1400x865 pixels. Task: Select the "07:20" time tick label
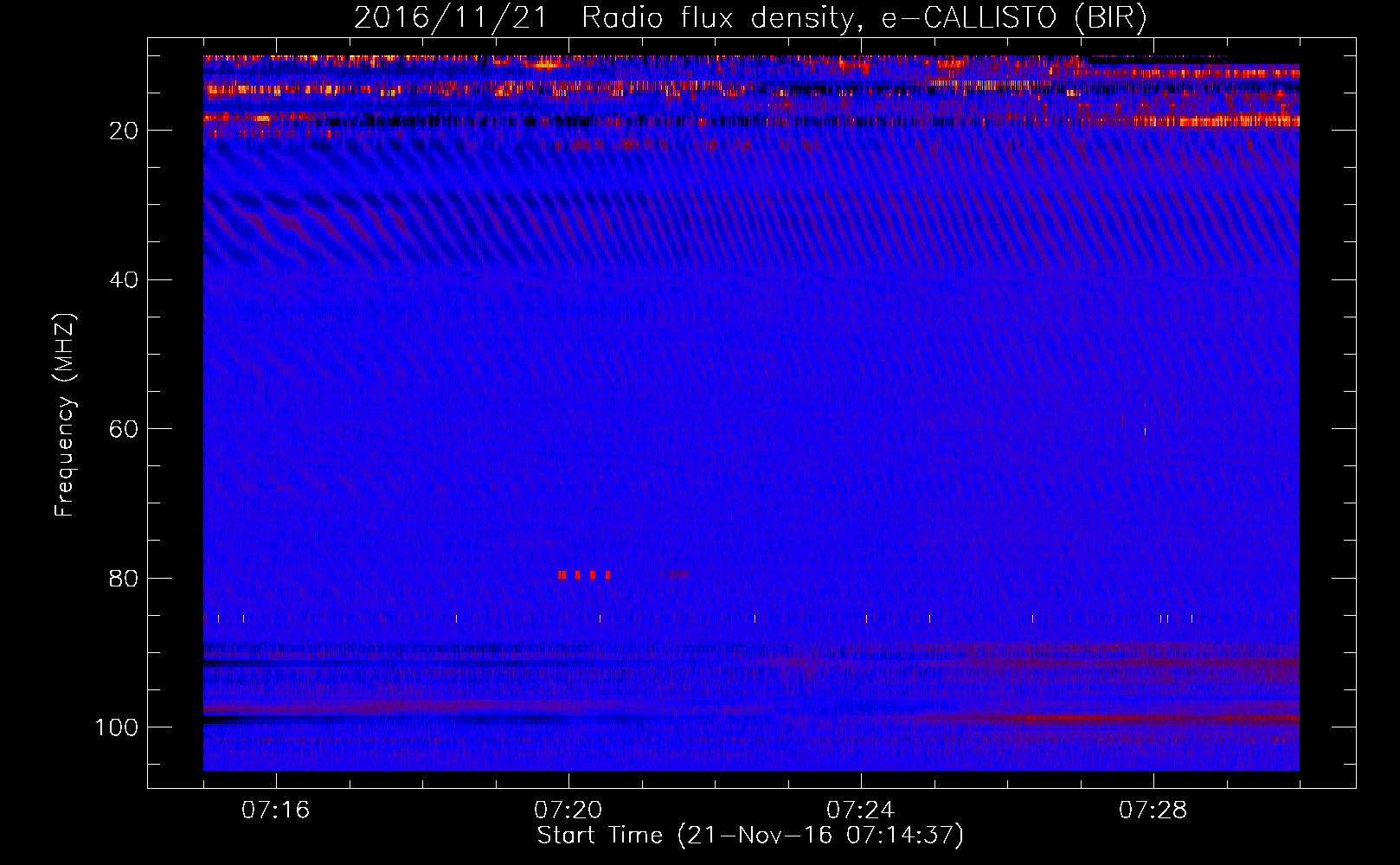click(x=568, y=810)
